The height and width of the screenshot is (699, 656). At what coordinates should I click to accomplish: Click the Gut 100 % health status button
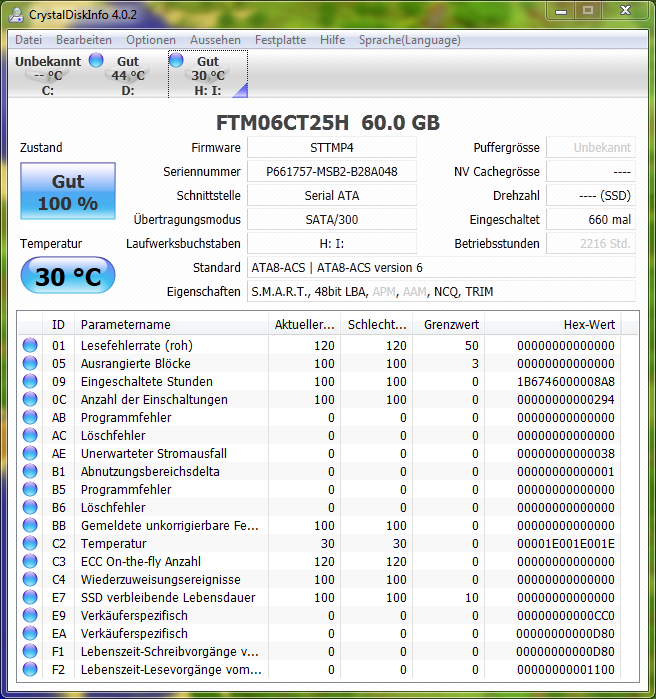point(68,191)
